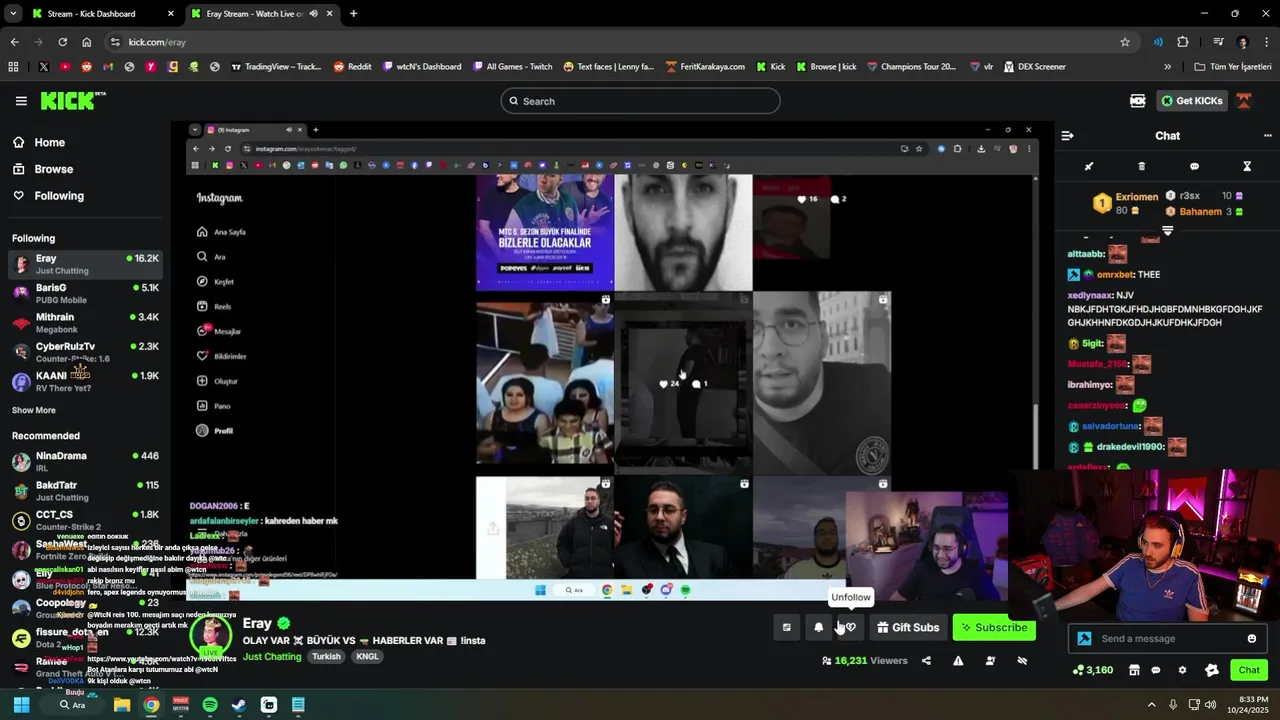Expand the gift leaderboard handle below Bahanem
This screenshot has height=720, width=1280.
pyautogui.click(x=1167, y=230)
